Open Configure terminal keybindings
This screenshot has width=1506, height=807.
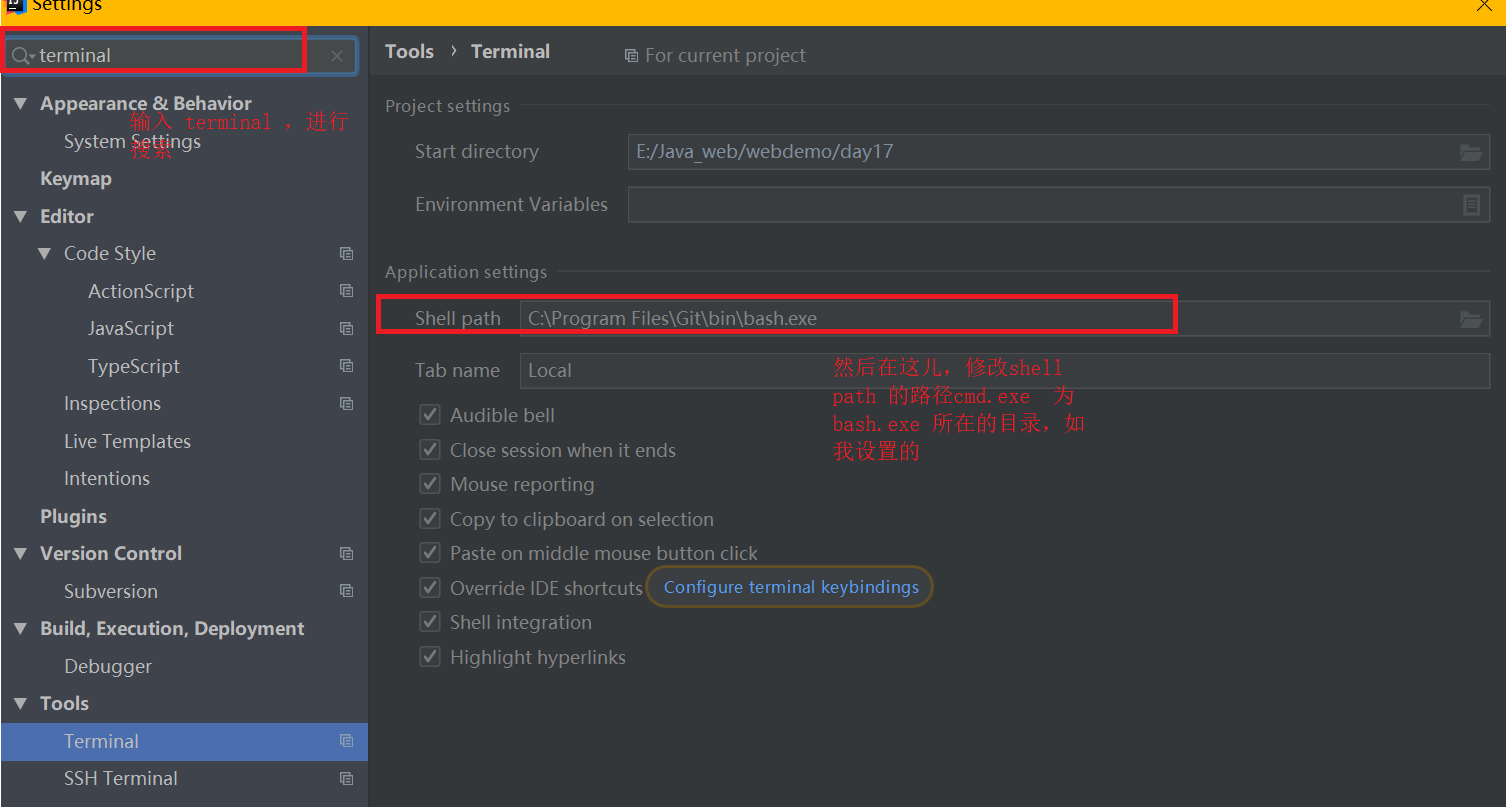tap(789, 587)
